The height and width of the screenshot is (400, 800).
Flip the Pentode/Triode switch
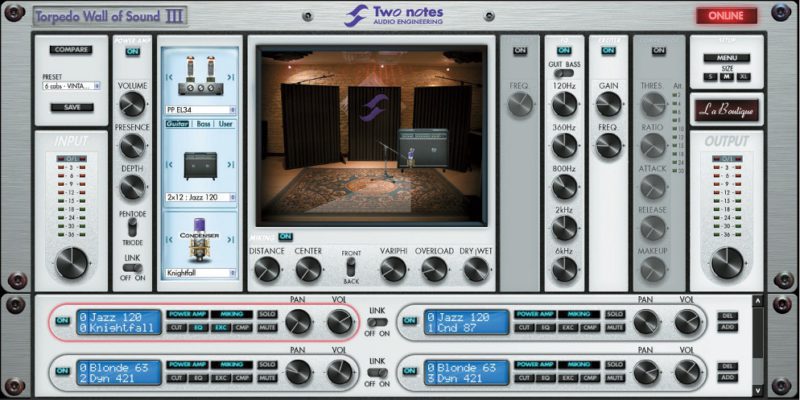tap(132, 228)
